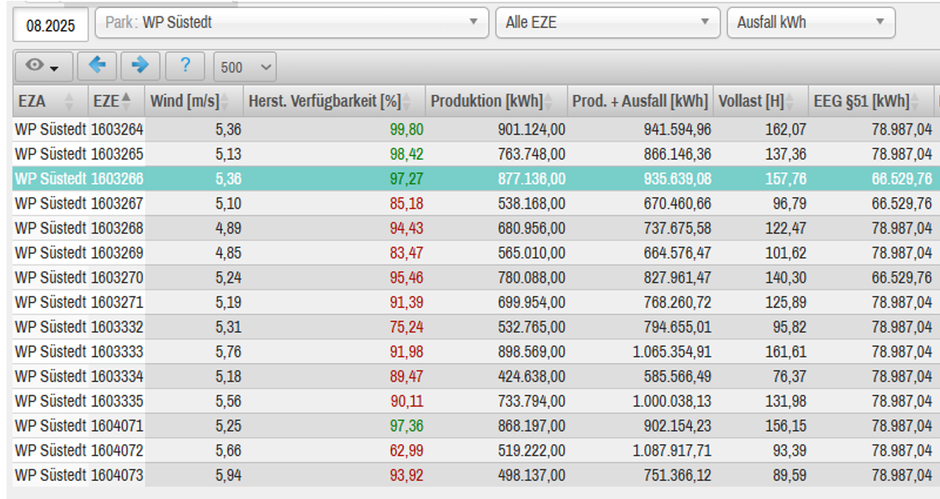The height and width of the screenshot is (499, 940).
Task: Click availability value 98,42
Action: click(x=406, y=154)
